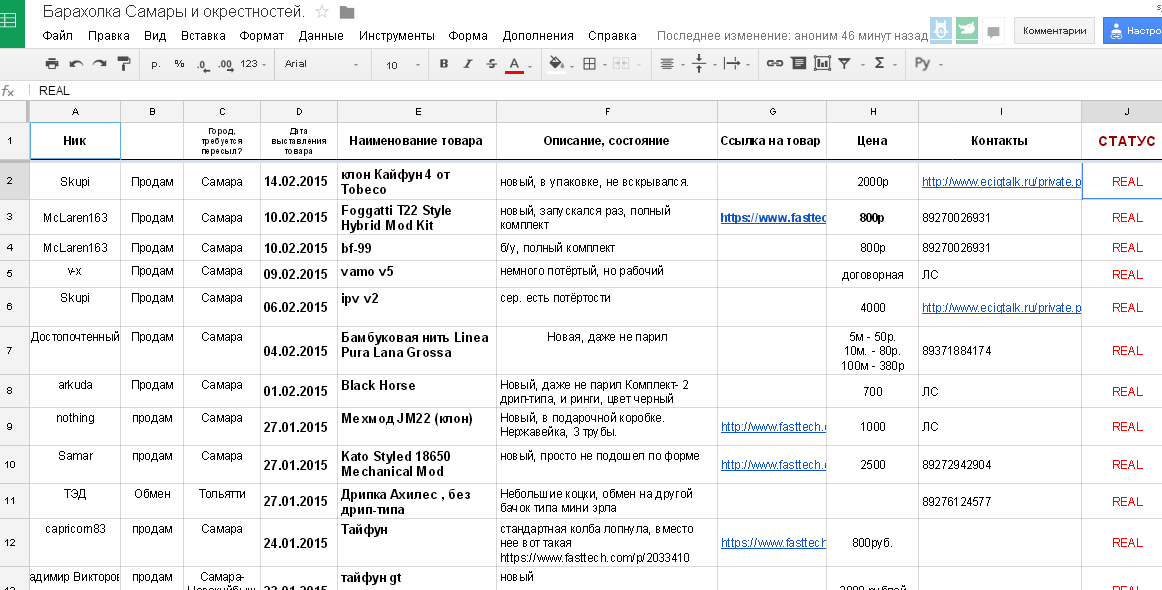Image resolution: width=1162 pixels, height=590 pixels.
Task: Redo the last action
Action: pos(99,64)
